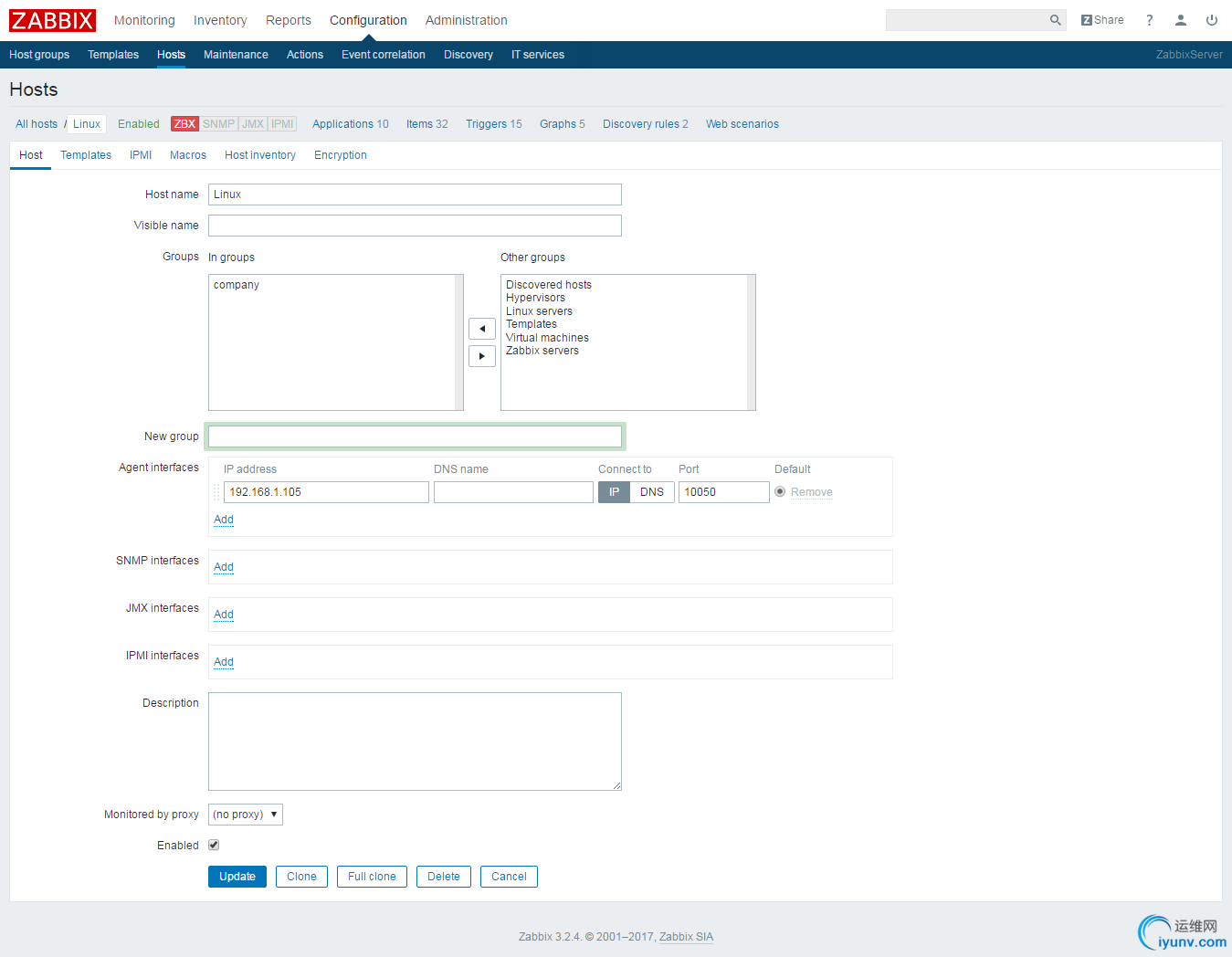Click the Share button
Image resolution: width=1232 pixels, height=957 pixels.
(x=1102, y=20)
